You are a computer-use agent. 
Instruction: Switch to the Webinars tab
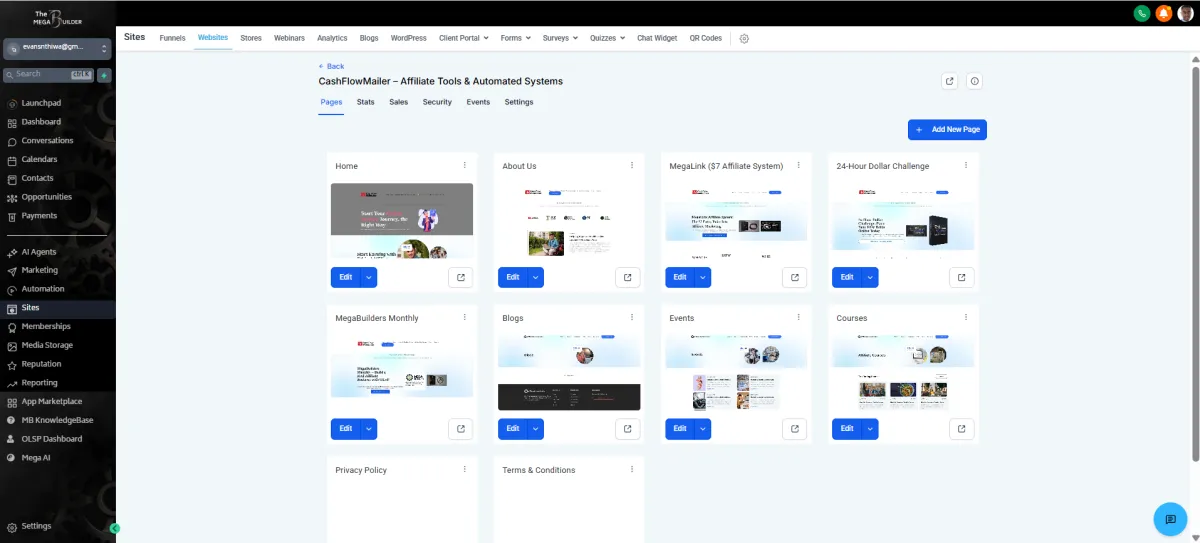pos(289,38)
